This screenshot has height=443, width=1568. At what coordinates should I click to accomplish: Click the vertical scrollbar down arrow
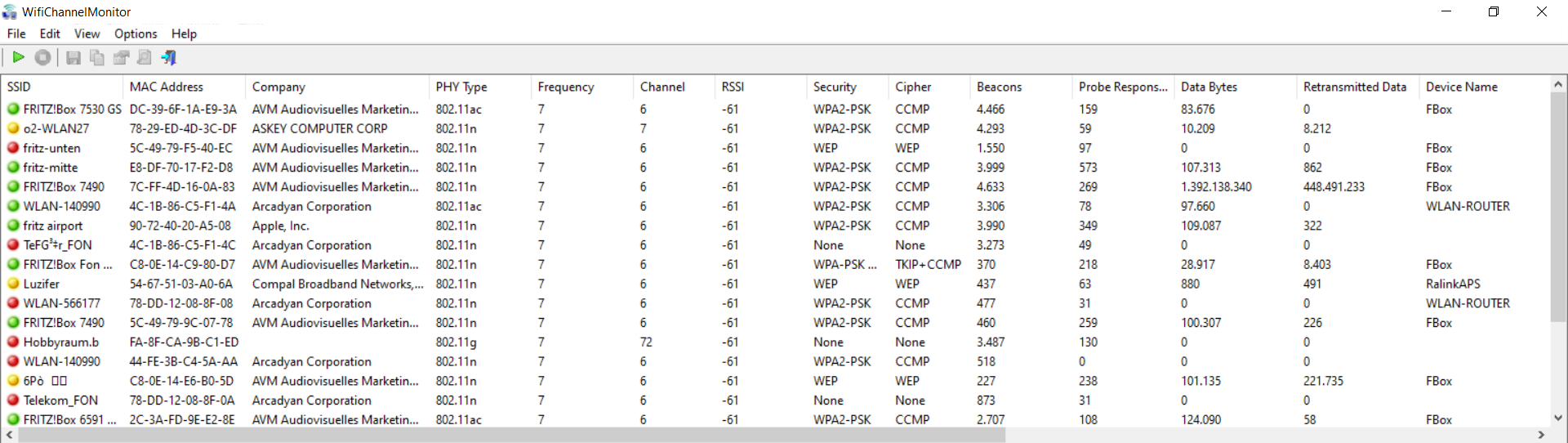[x=1558, y=418]
